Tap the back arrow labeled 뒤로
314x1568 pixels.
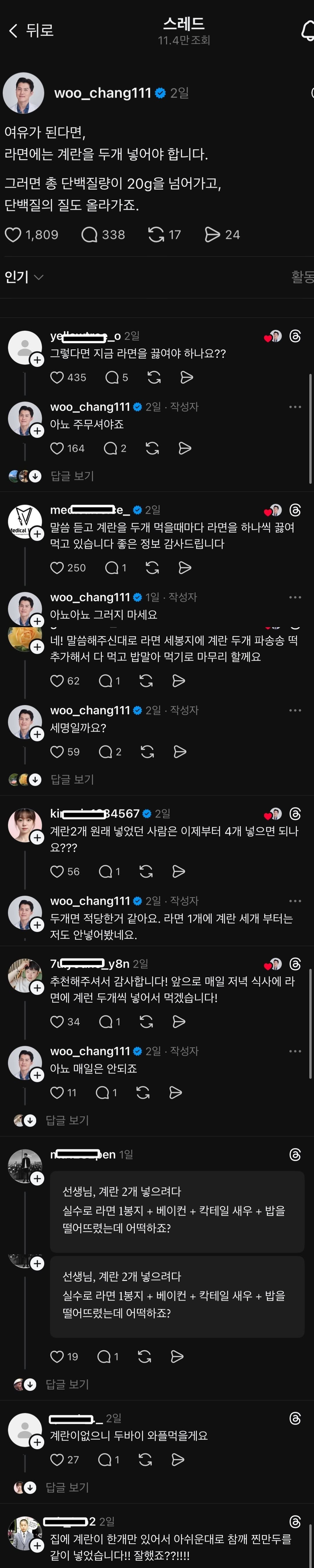tap(31, 30)
